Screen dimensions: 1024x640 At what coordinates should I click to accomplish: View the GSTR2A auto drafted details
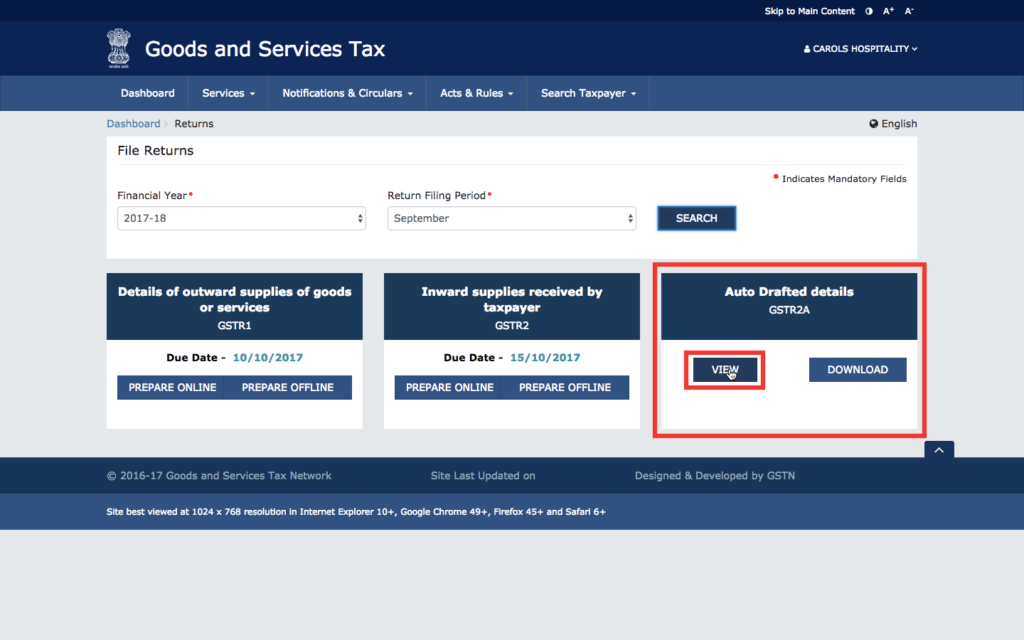coord(723,369)
